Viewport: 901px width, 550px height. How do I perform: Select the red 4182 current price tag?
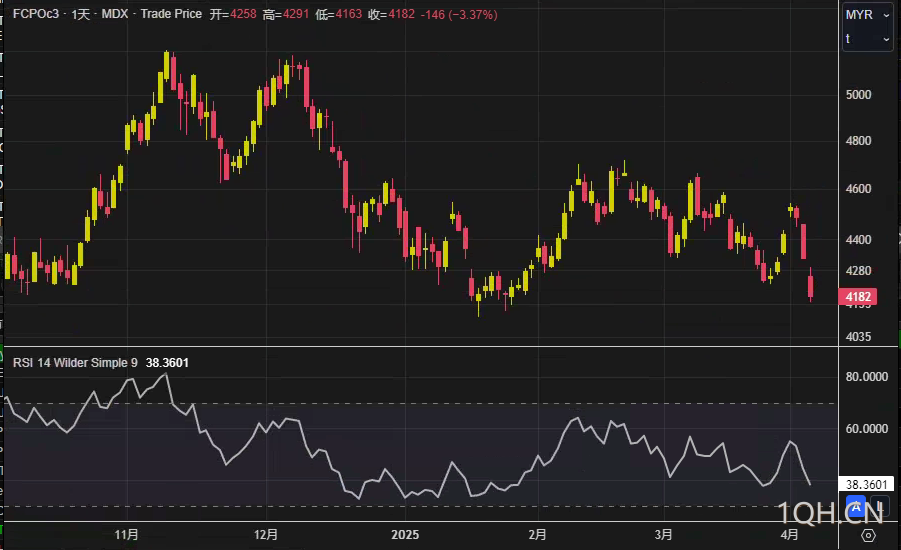[x=857, y=297]
